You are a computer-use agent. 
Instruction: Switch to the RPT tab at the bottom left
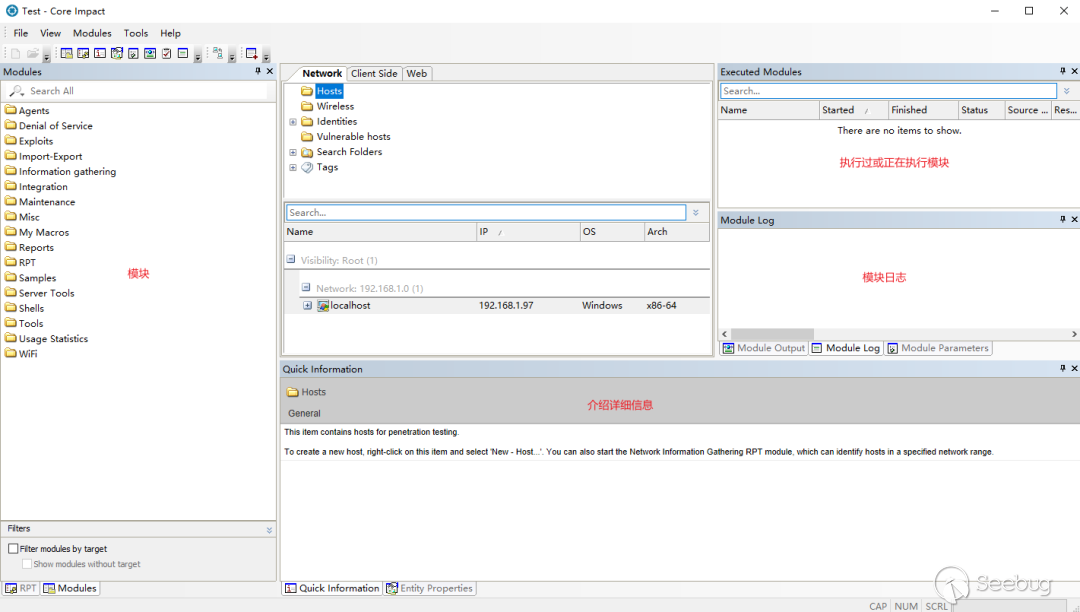pyautogui.click(x=21, y=589)
